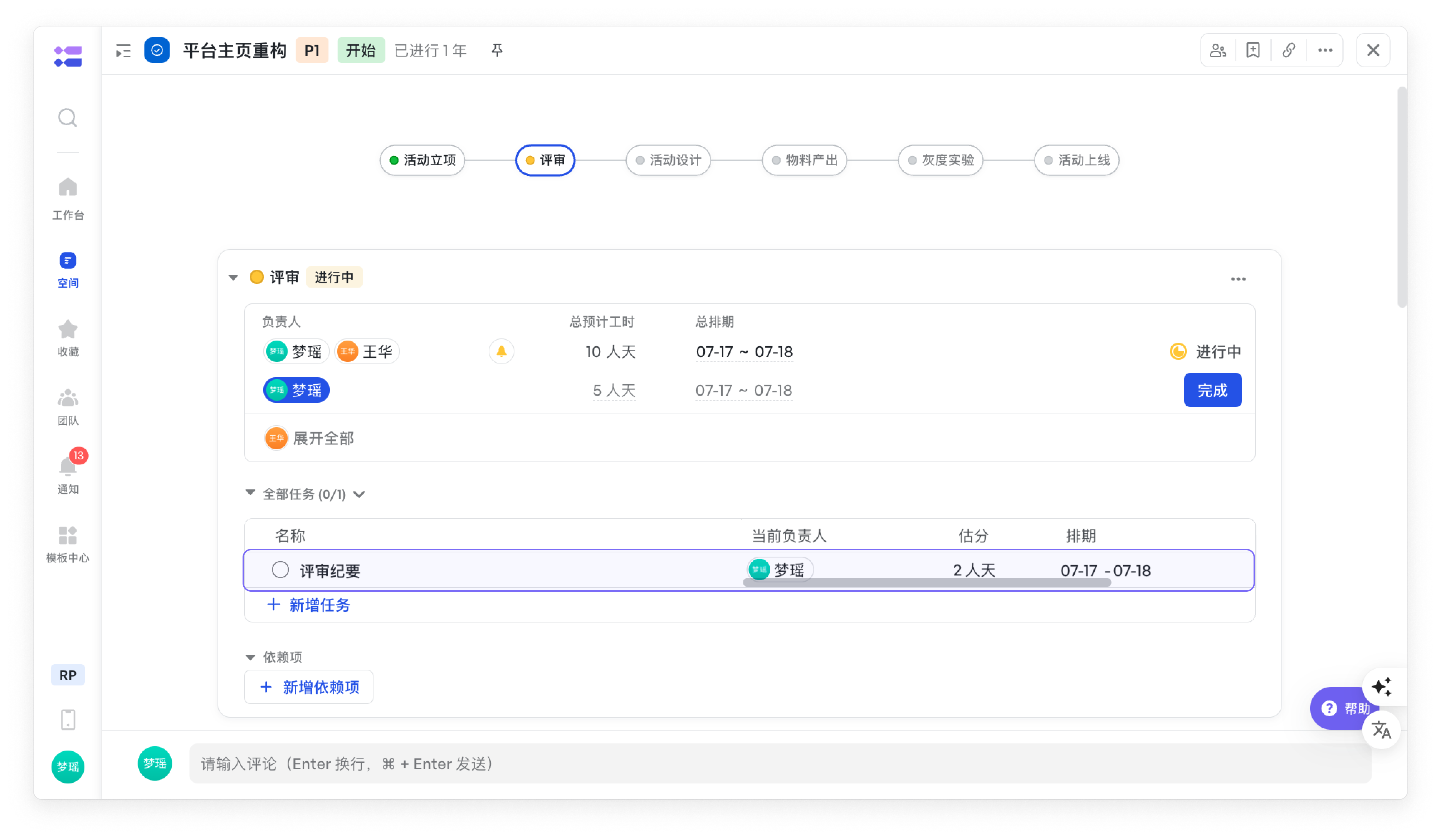
Task: Pin the work item with pushpin icon
Action: [498, 50]
